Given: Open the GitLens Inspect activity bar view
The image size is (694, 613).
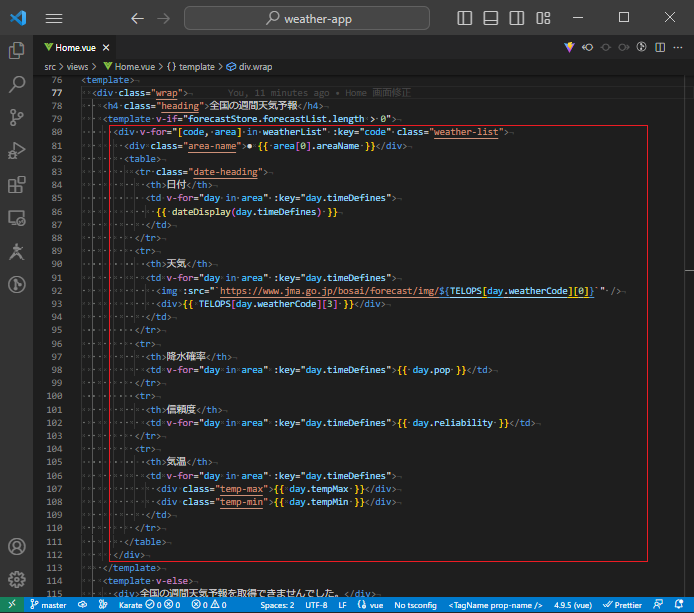Looking at the screenshot, I should (16, 285).
